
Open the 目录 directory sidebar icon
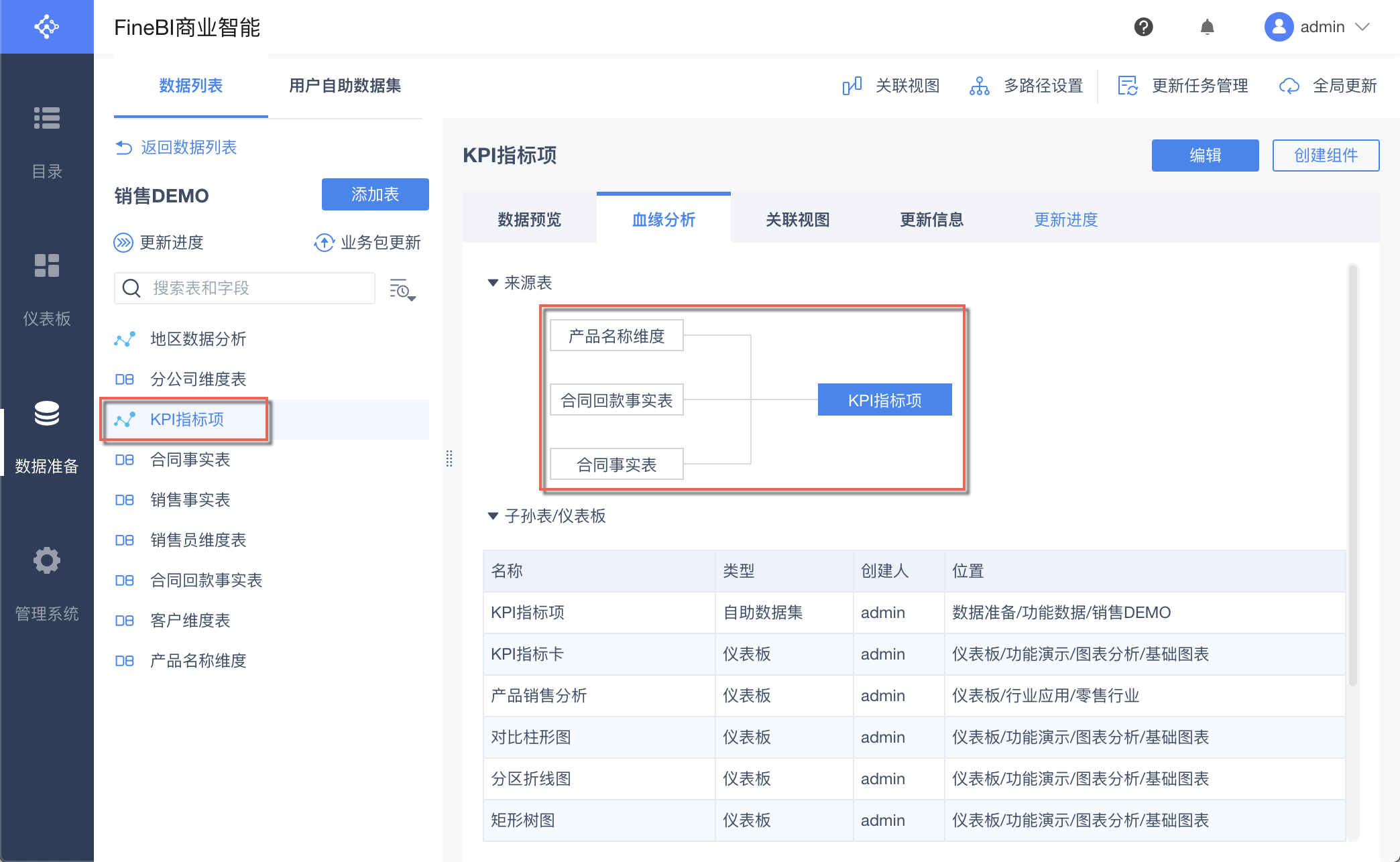coord(47,118)
